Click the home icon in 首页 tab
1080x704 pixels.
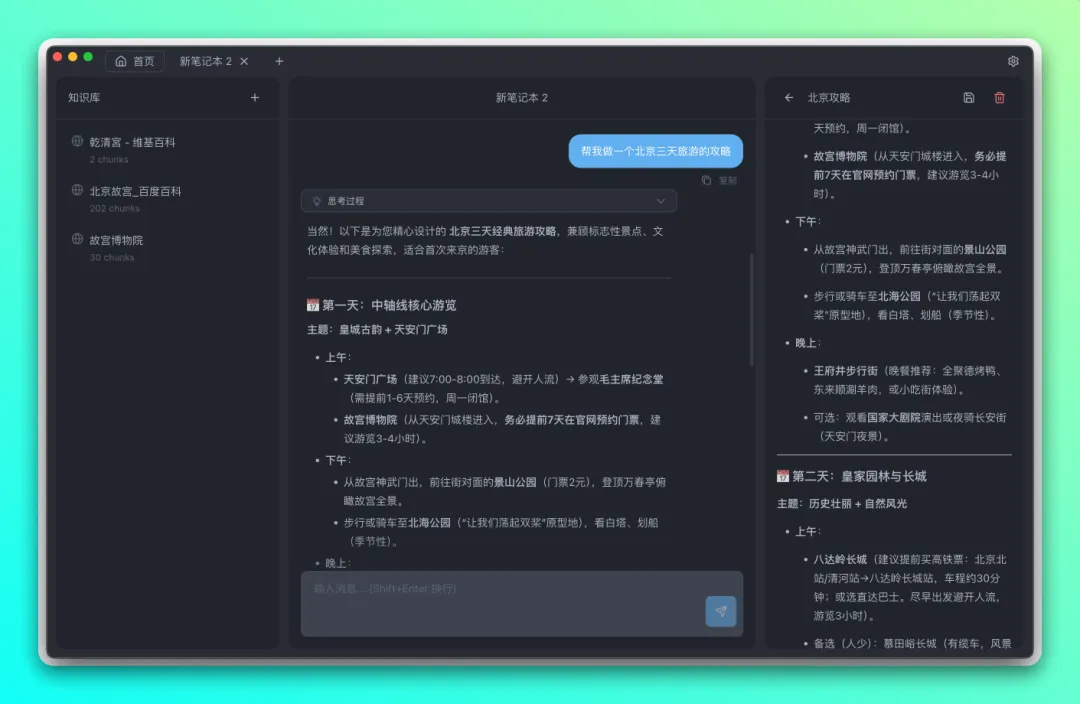[121, 61]
